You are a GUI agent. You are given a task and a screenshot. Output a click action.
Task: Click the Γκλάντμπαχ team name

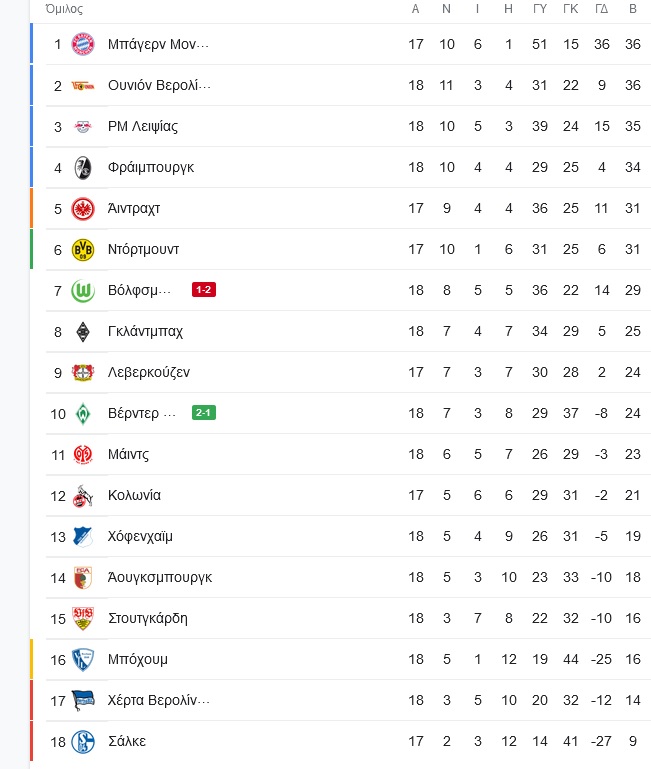[145, 332]
